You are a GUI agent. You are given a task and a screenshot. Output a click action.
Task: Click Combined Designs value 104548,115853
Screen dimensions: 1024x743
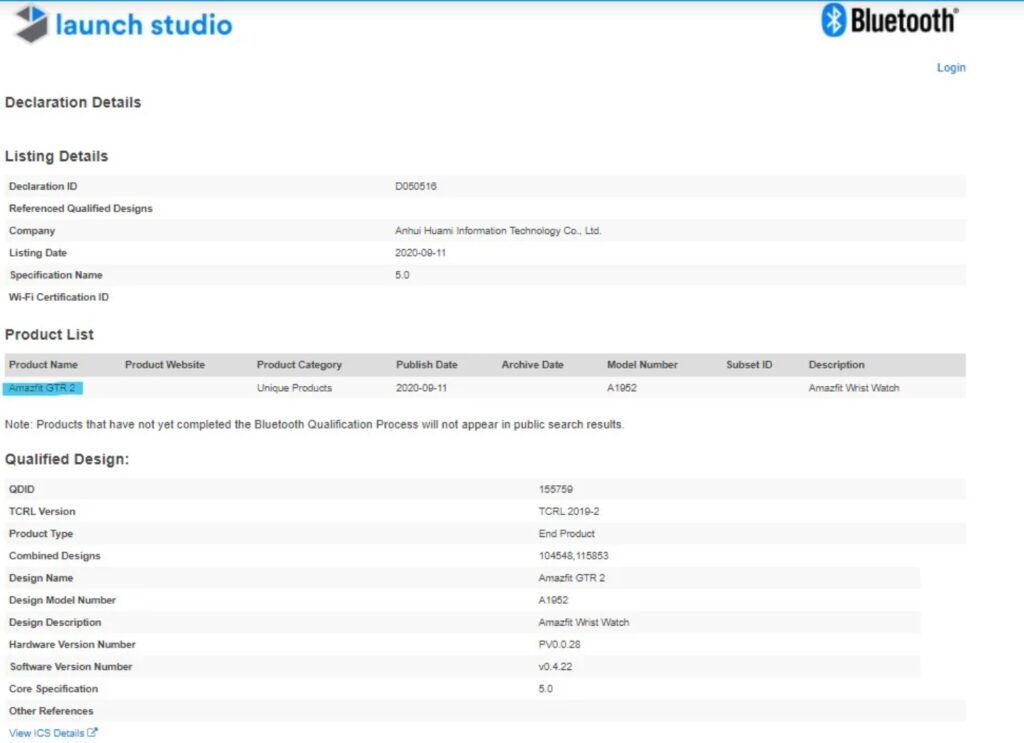[573, 556]
